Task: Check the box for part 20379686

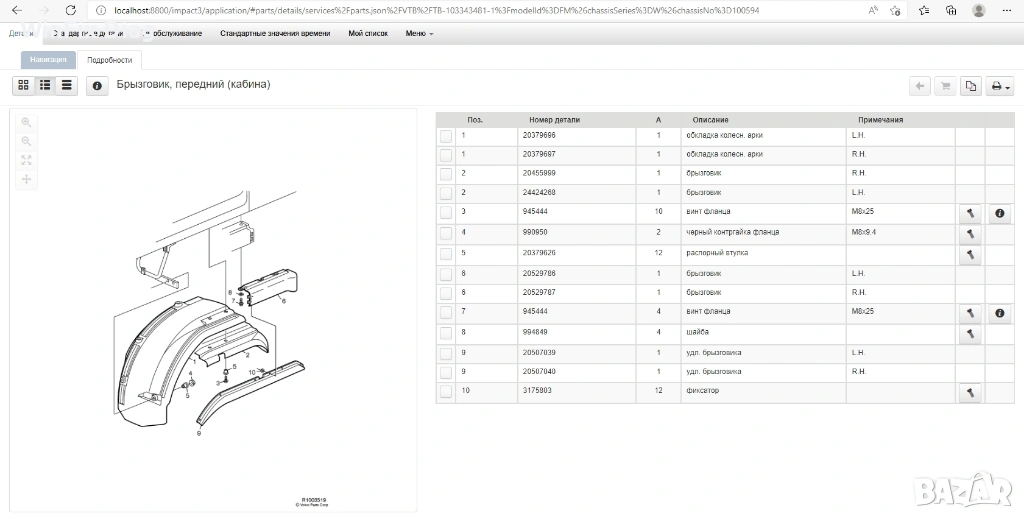Action: point(446,136)
